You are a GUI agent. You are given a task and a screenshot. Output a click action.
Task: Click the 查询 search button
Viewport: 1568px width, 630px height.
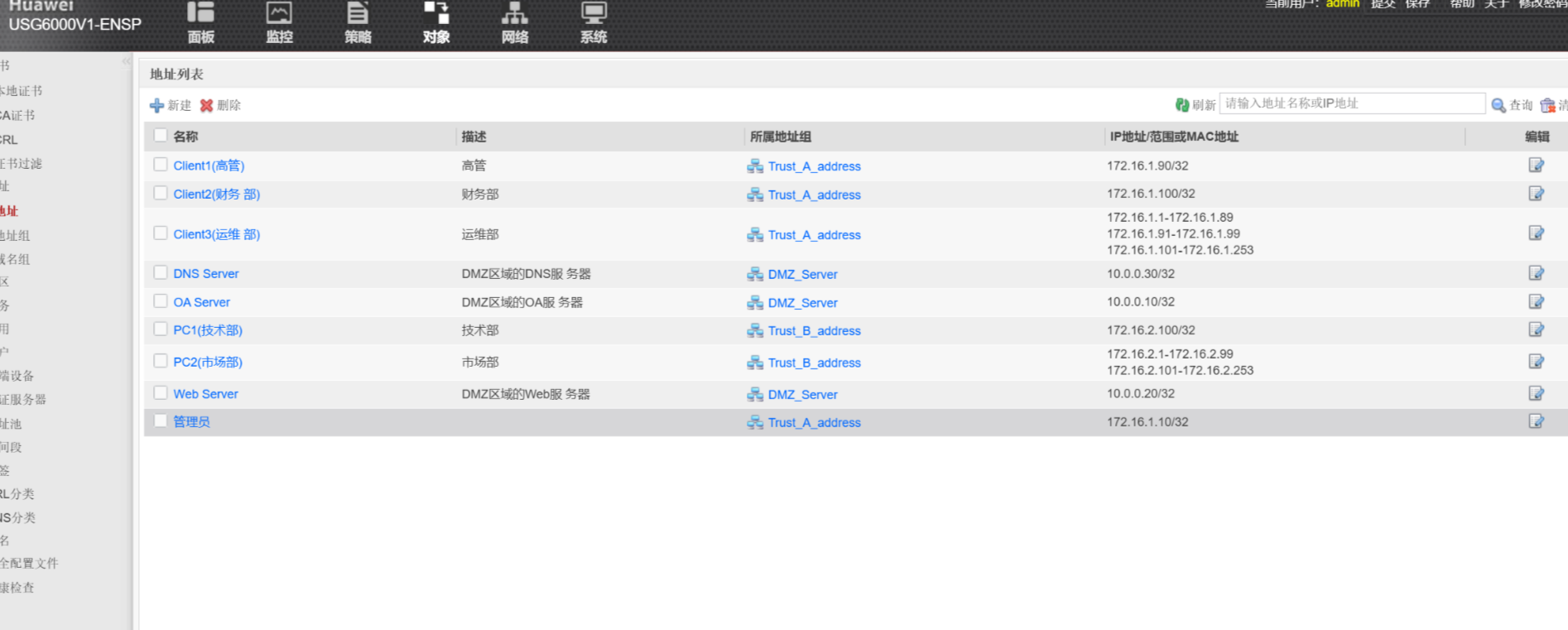(x=1512, y=105)
